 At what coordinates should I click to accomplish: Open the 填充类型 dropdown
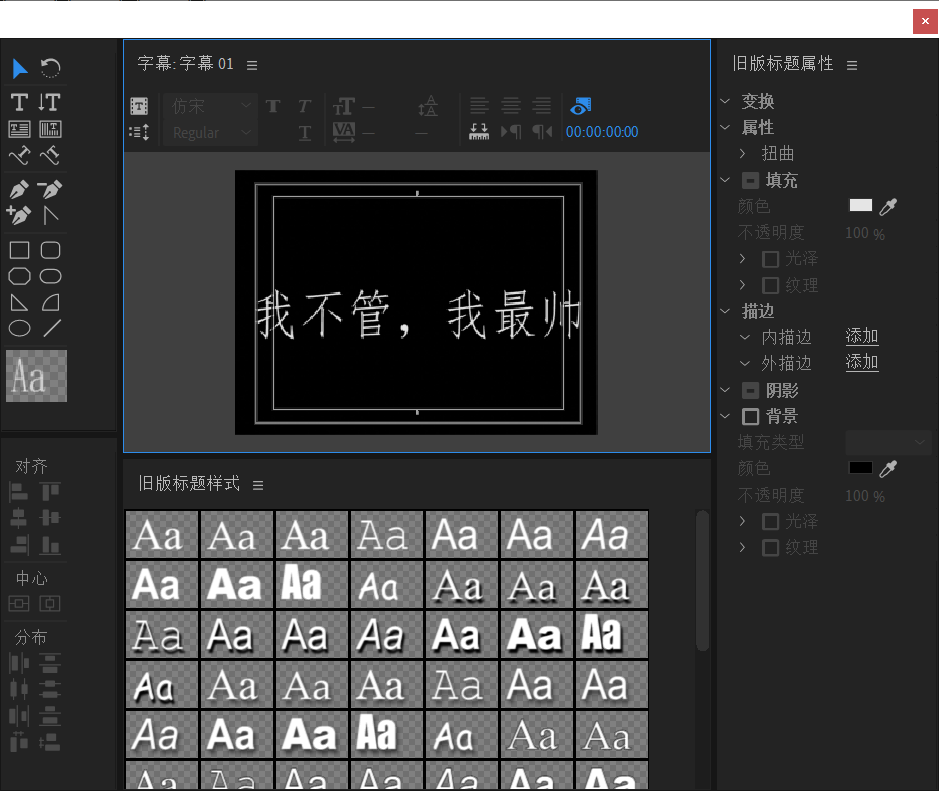click(888, 443)
